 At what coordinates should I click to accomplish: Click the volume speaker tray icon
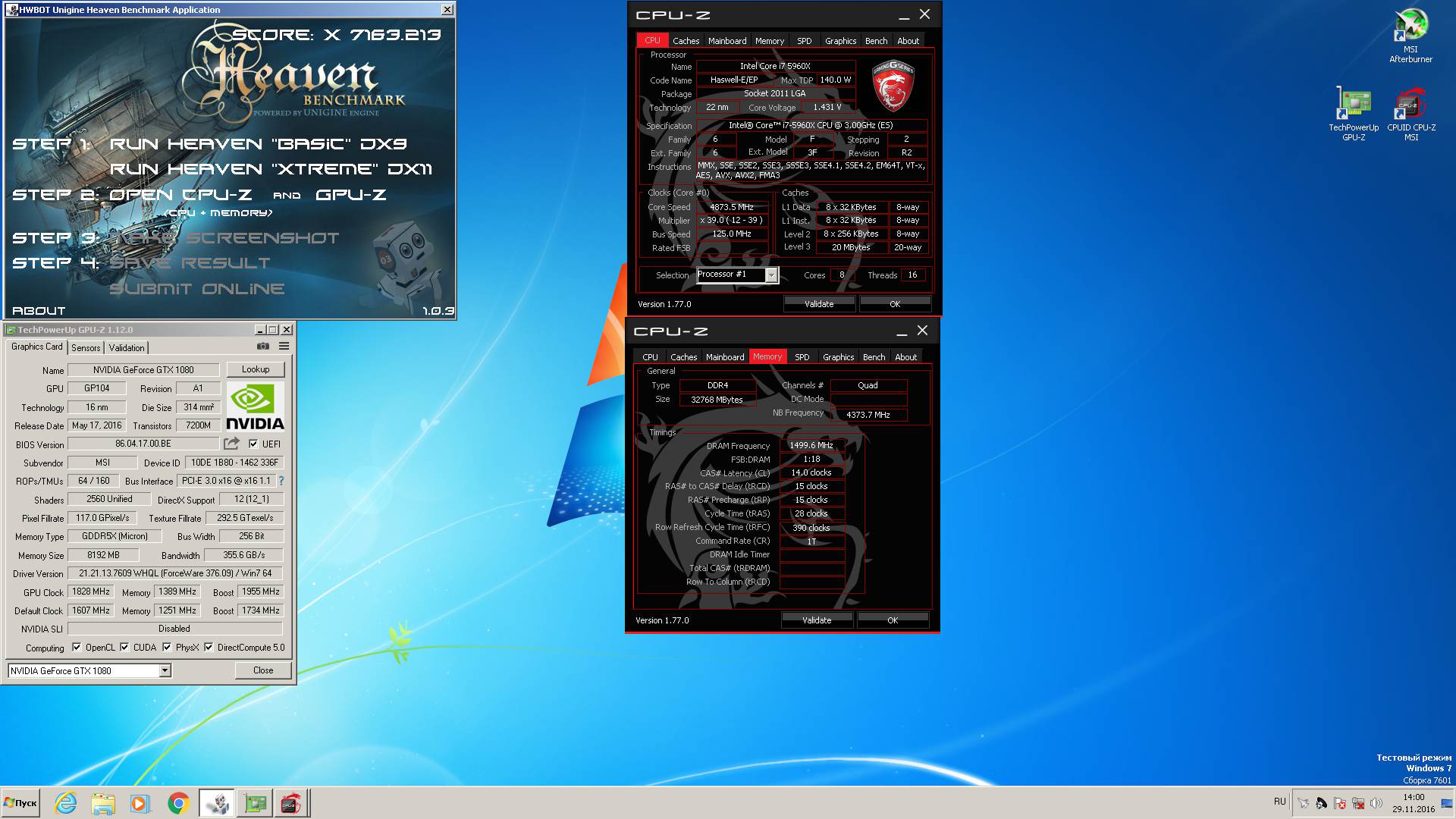[x=1376, y=803]
